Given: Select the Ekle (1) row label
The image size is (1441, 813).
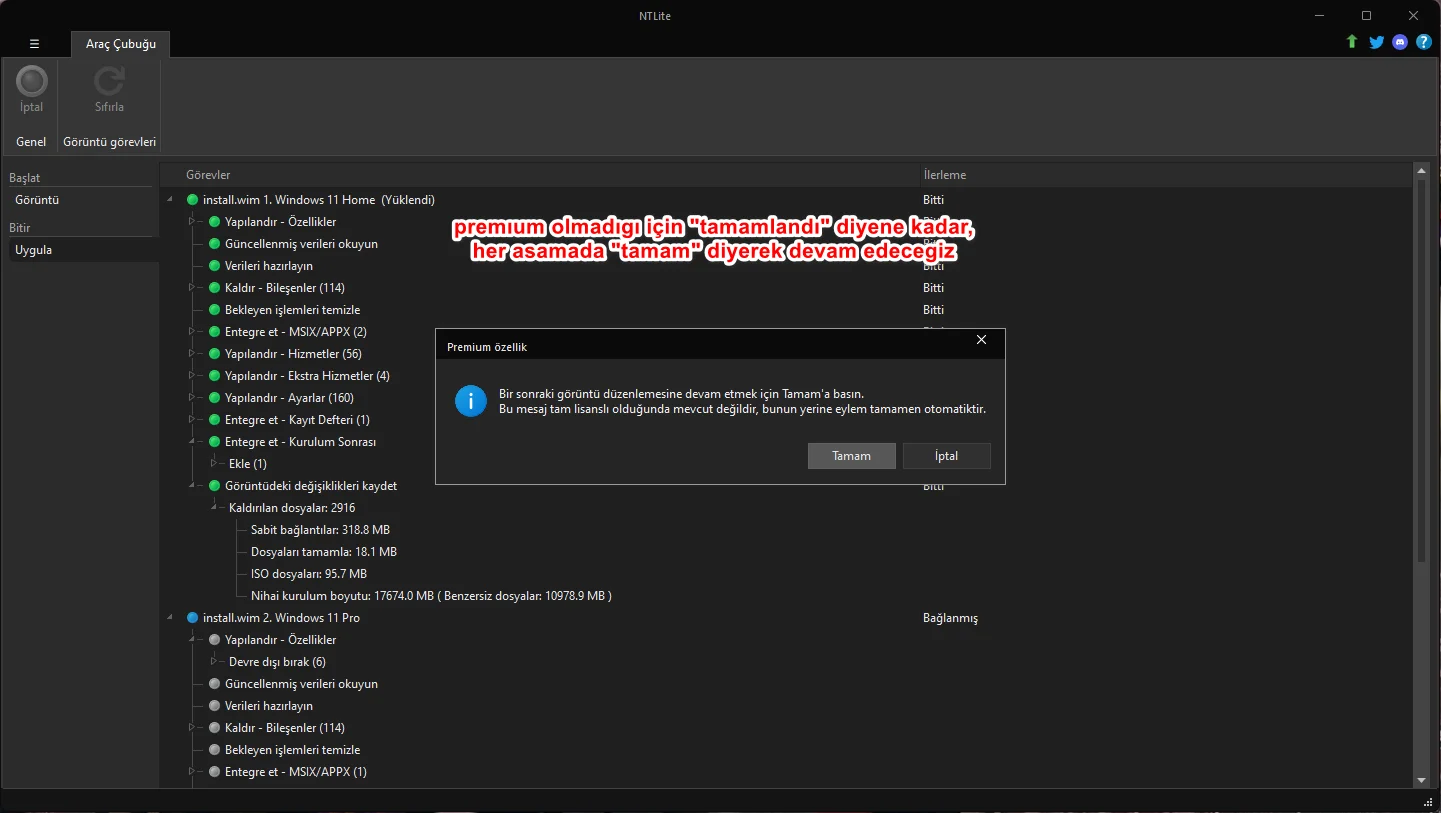Looking at the screenshot, I should point(248,464).
